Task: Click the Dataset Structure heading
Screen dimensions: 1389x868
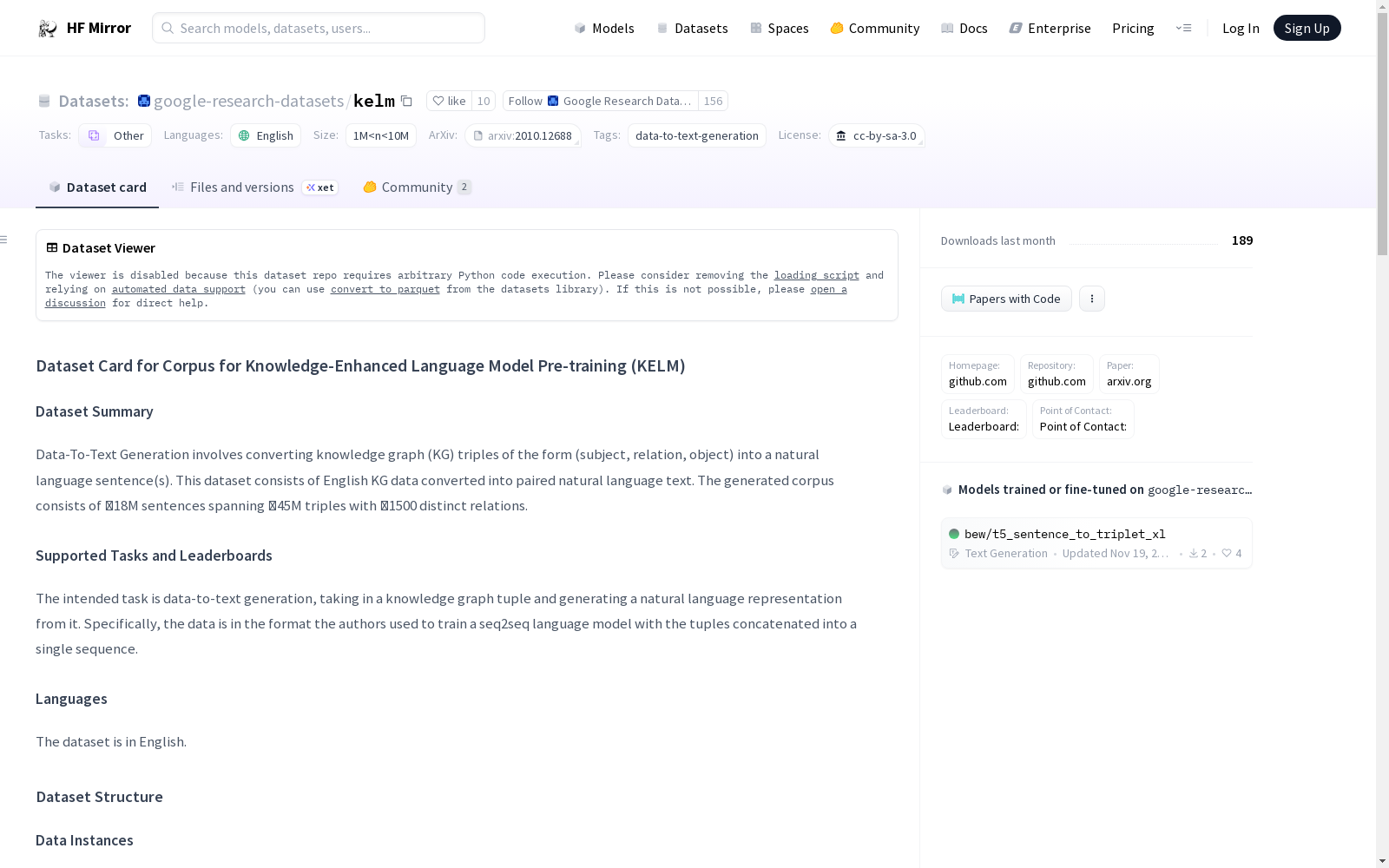Action: tap(99, 797)
